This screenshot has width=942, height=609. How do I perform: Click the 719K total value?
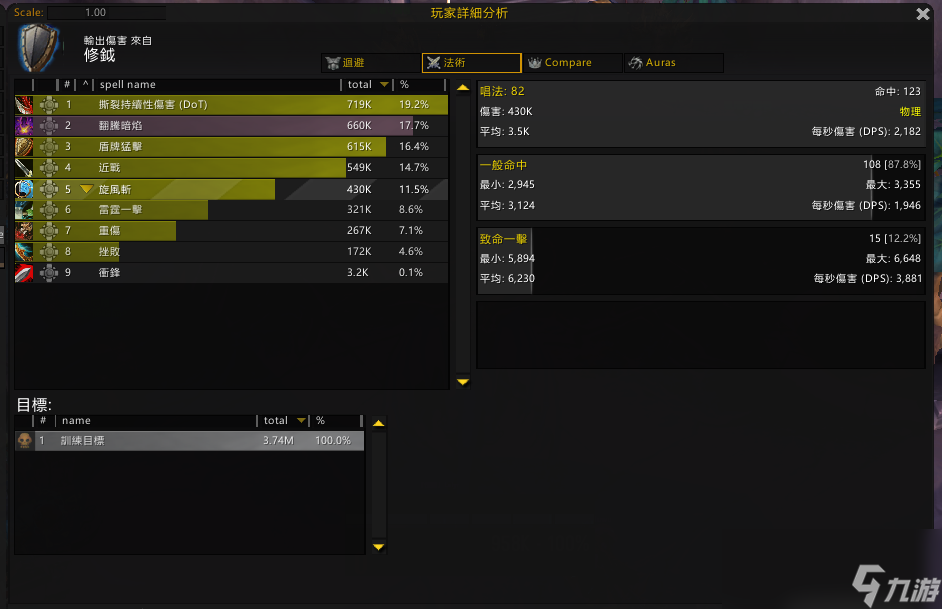point(359,105)
